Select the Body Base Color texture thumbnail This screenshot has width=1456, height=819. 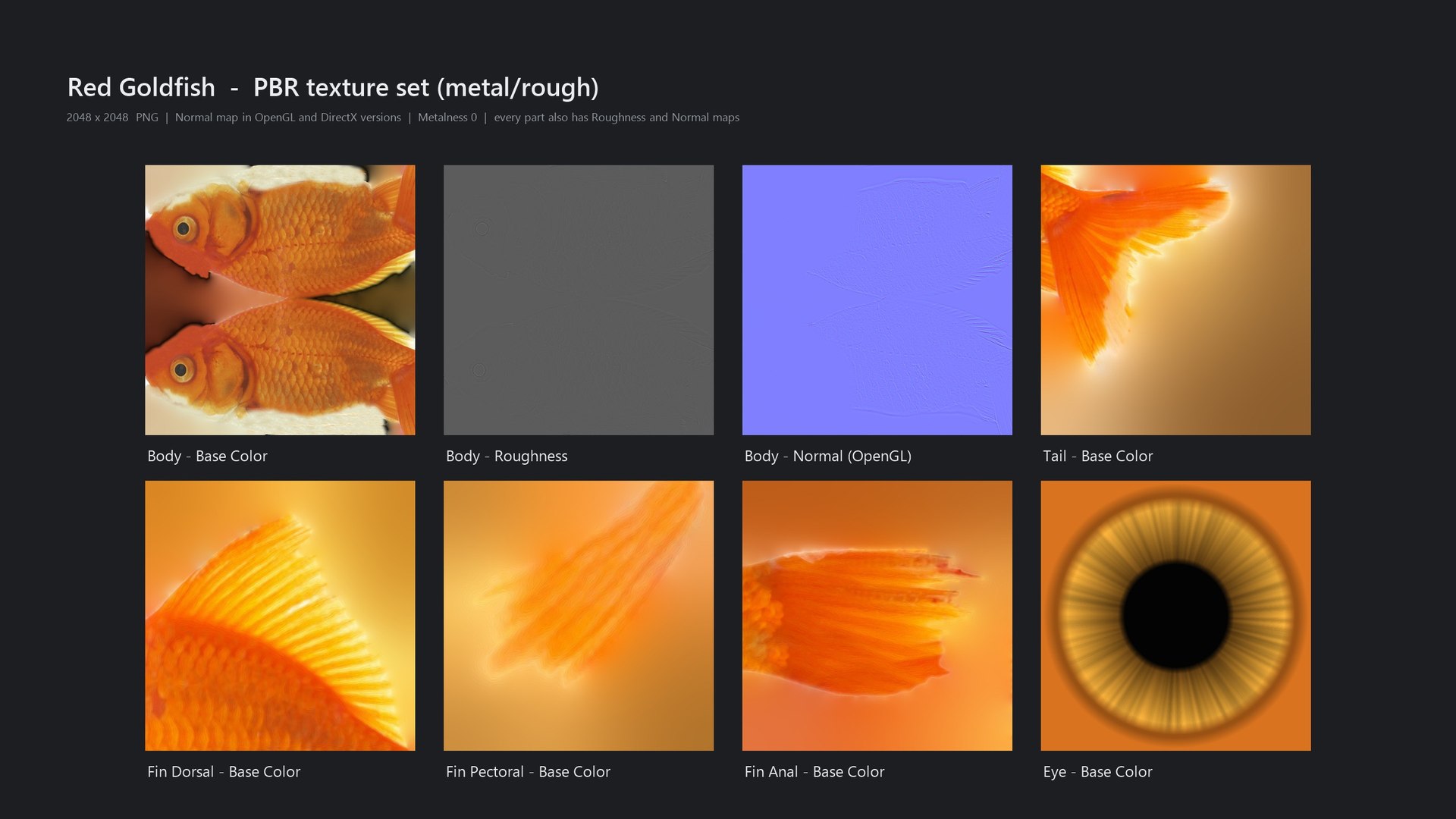[x=280, y=300]
